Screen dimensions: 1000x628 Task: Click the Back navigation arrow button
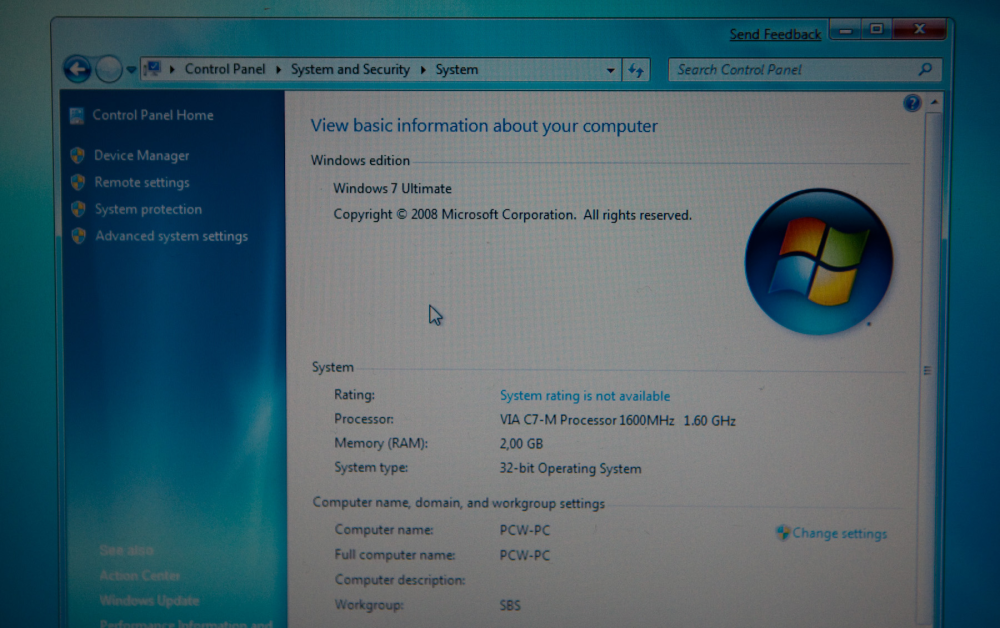point(78,69)
